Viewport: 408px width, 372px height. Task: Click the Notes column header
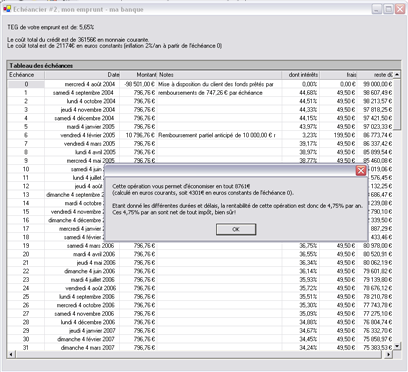click(220, 75)
